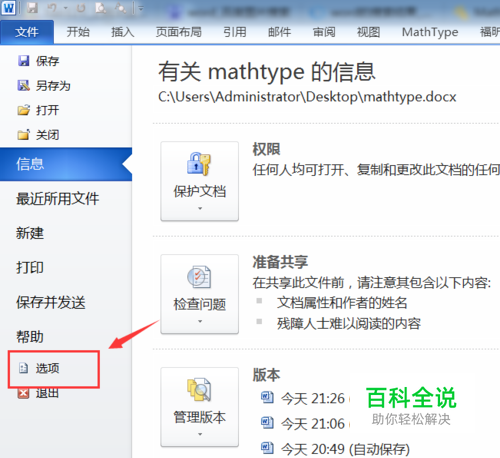Screen dimensions: 500x458
Task: Open 最近所用文件 list
Action: [x=57, y=198]
